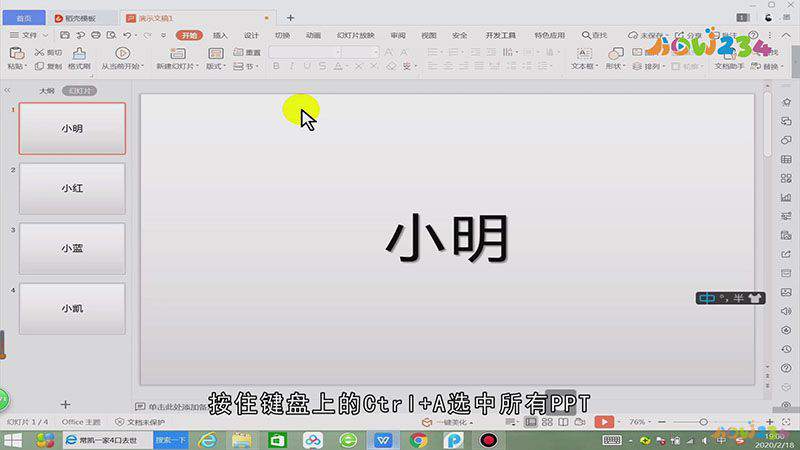The image size is (800, 450).
Task: Select slide thumbnail 小红
Action: coord(72,189)
